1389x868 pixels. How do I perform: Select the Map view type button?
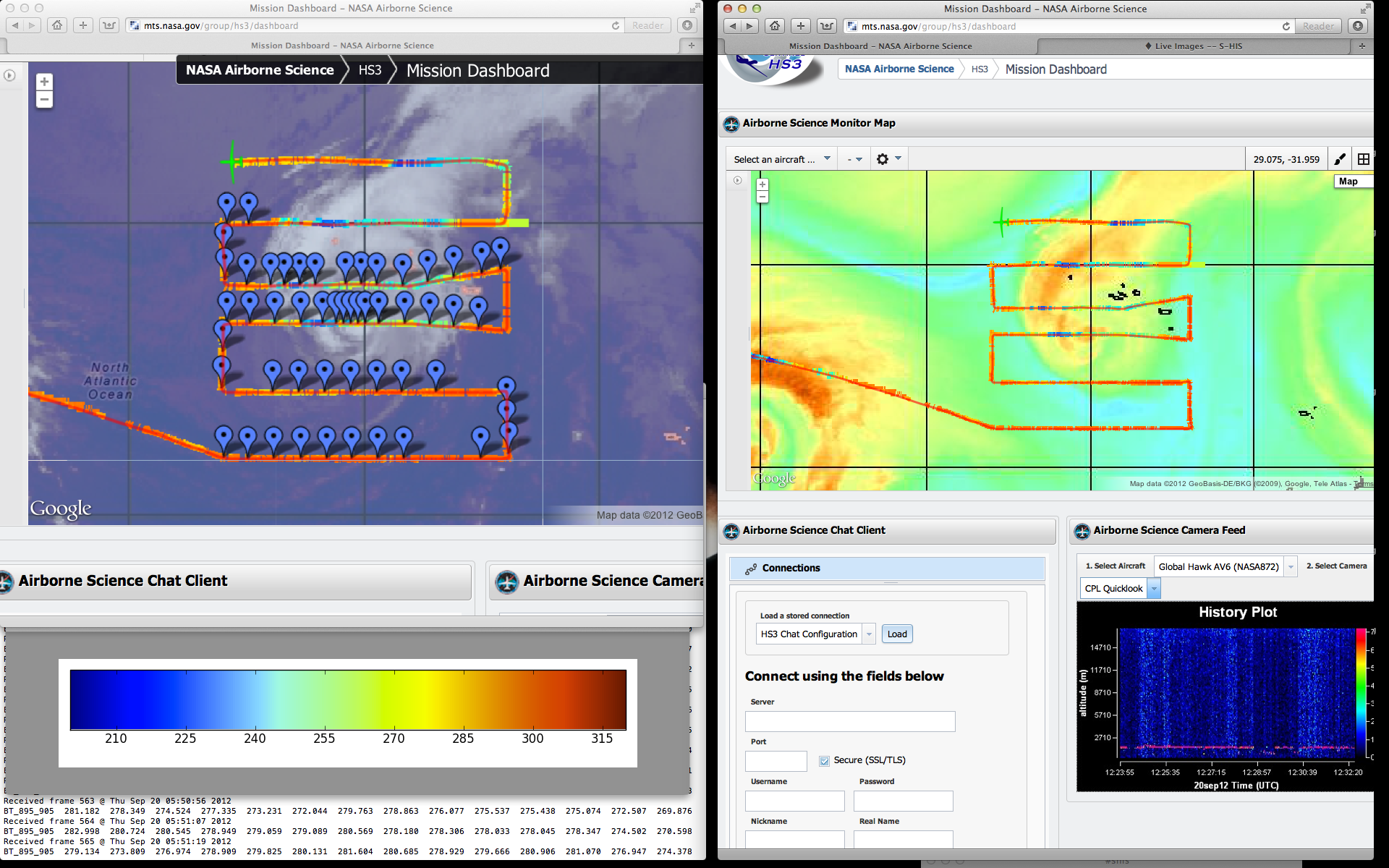coord(1348,182)
